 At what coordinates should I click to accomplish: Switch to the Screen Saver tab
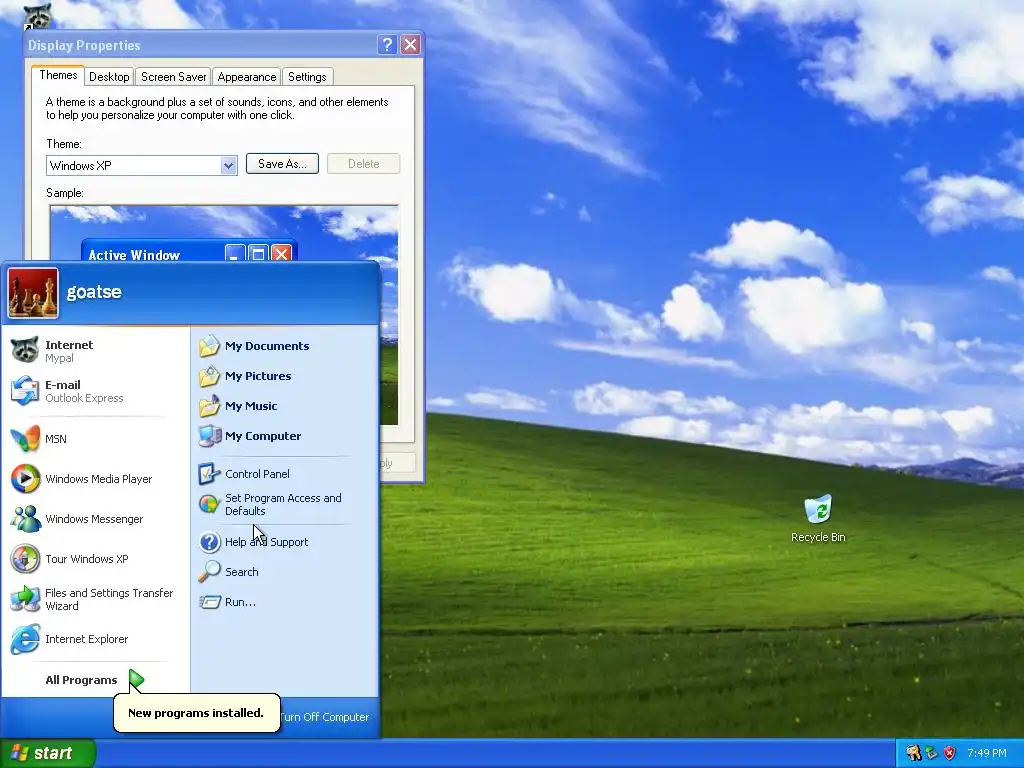click(x=173, y=76)
